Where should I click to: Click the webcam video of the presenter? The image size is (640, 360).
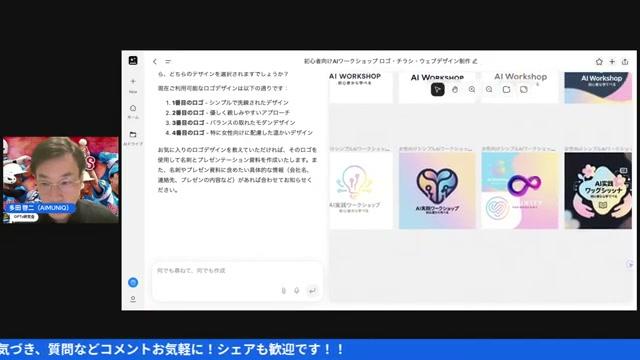pyautogui.click(x=61, y=180)
